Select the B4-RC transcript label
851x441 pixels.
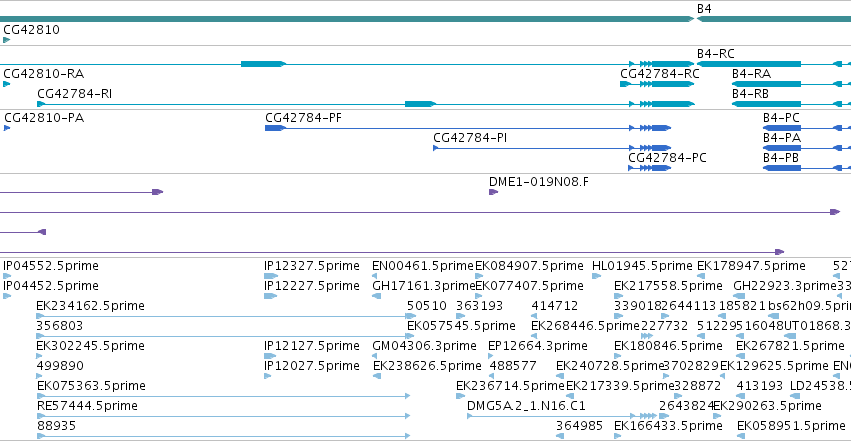(715, 53)
